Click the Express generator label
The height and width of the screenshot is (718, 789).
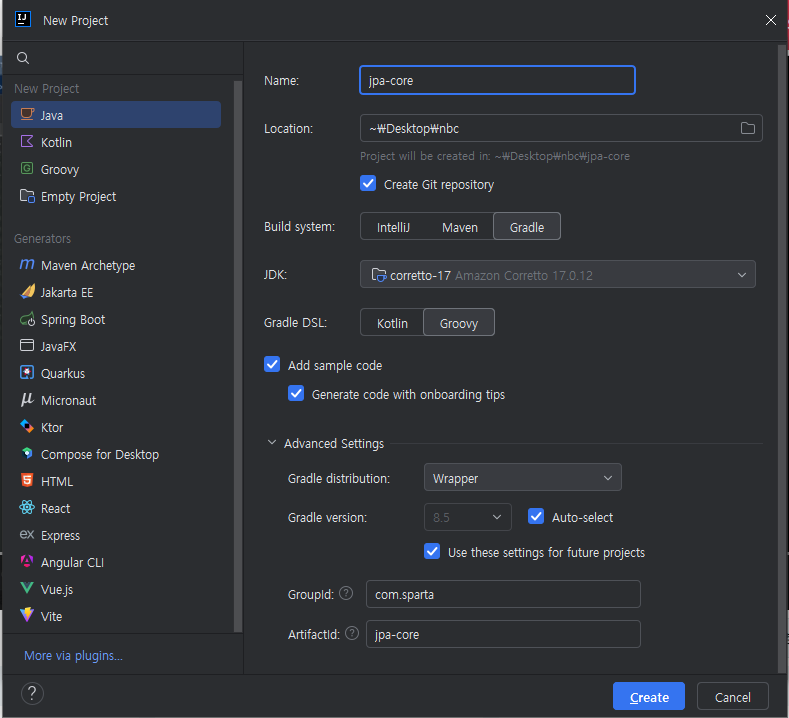pos(60,535)
